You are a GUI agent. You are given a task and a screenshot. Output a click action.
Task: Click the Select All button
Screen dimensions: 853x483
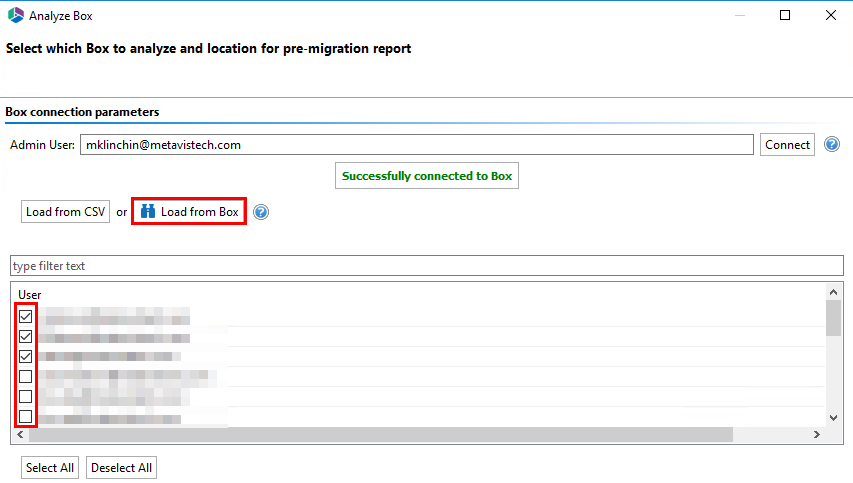(50, 468)
